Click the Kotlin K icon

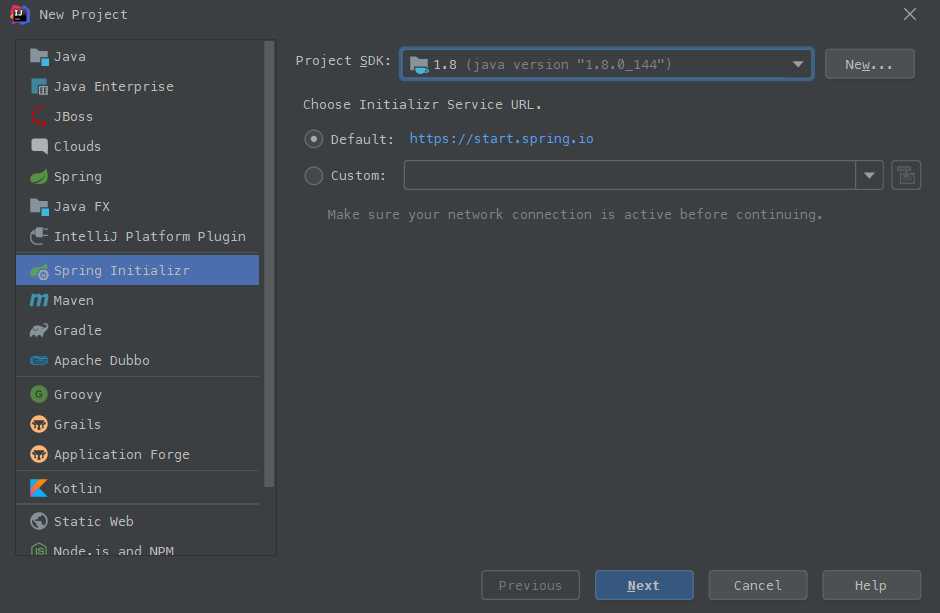39,488
